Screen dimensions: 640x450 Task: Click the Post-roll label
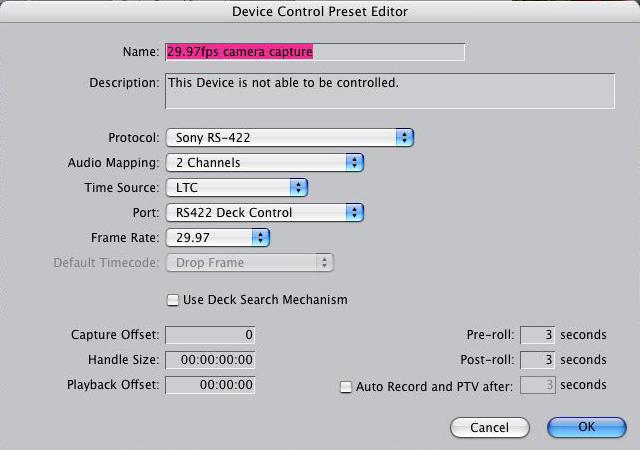(x=487, y=360)
